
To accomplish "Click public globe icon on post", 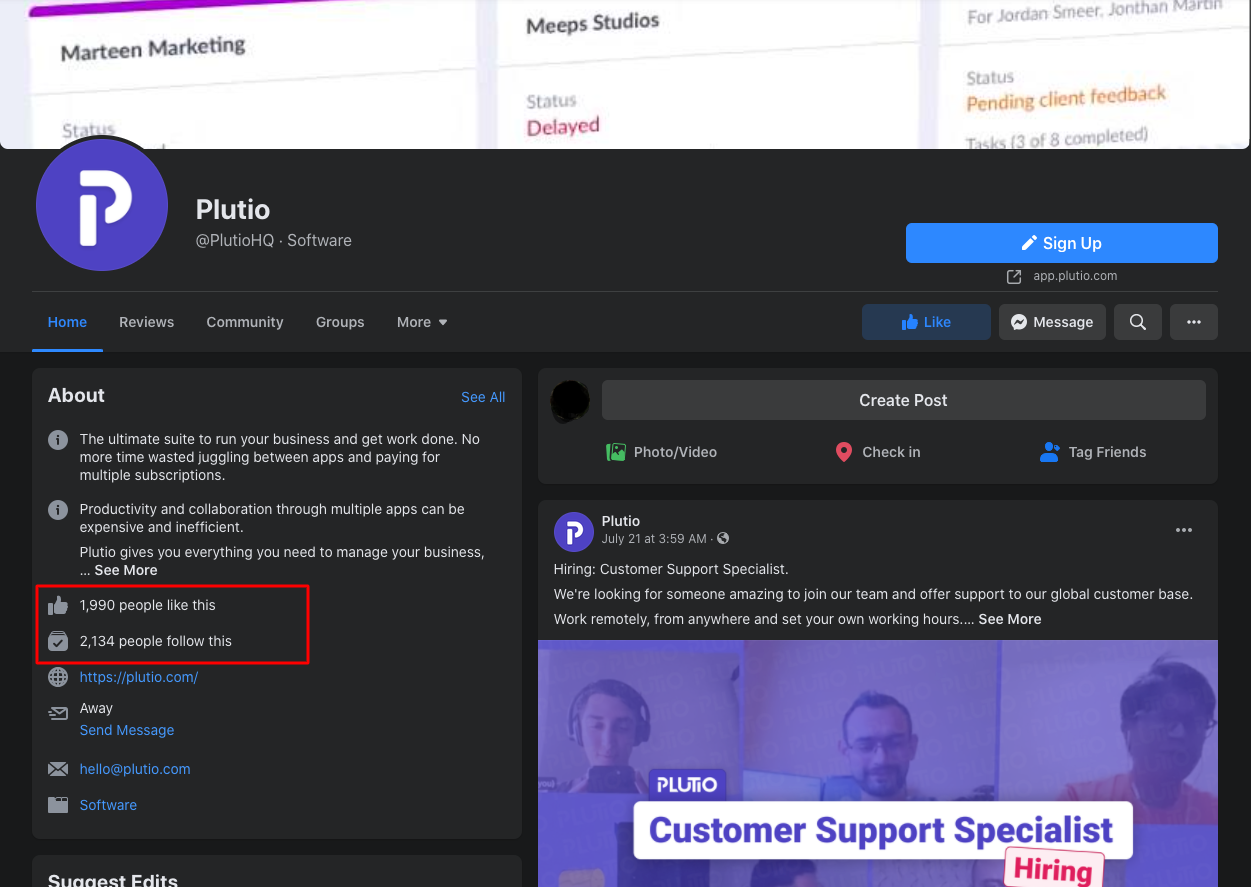I will click(723, 539).
